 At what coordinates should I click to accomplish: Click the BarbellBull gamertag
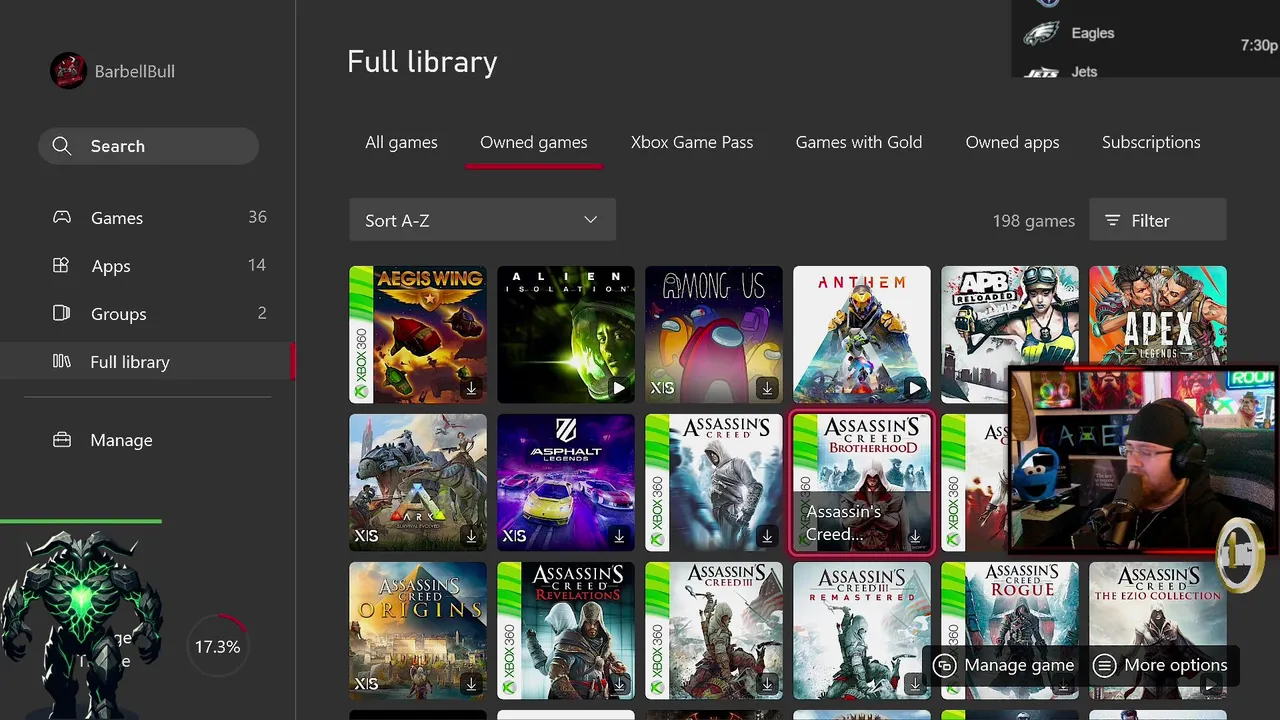click(x=135, y=72)
